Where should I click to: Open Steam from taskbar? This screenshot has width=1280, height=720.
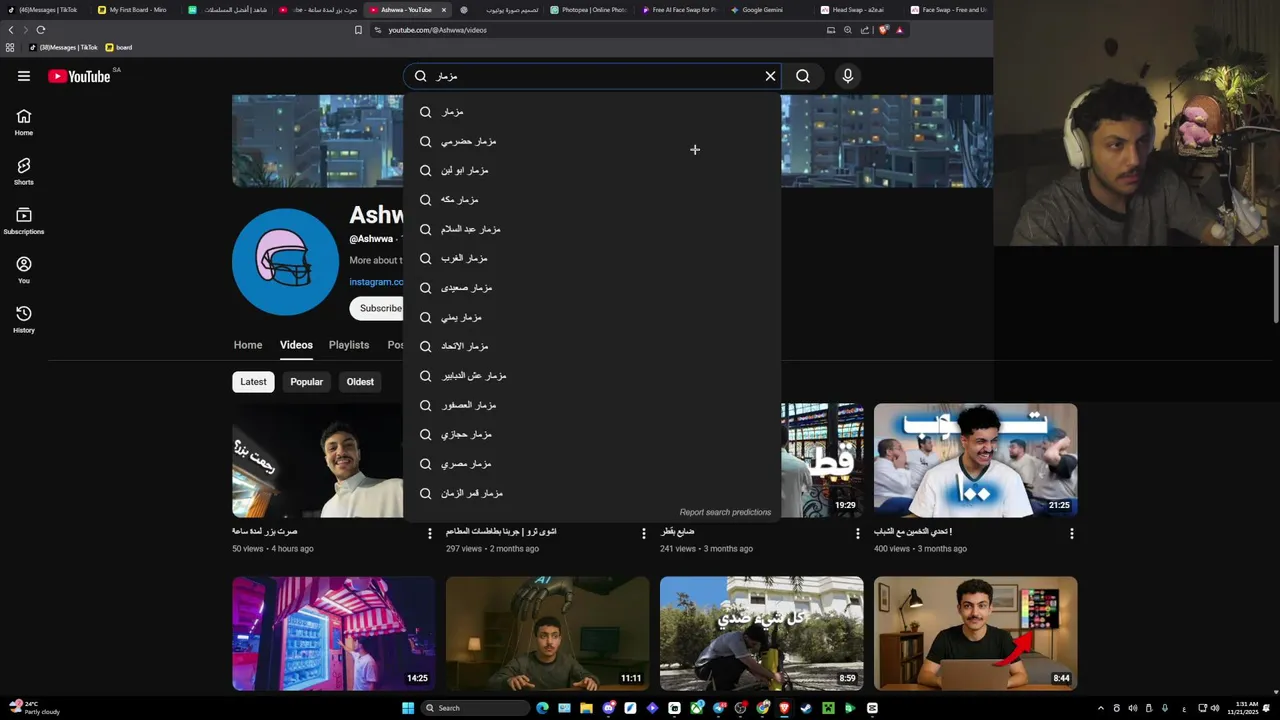coord(806,708)
